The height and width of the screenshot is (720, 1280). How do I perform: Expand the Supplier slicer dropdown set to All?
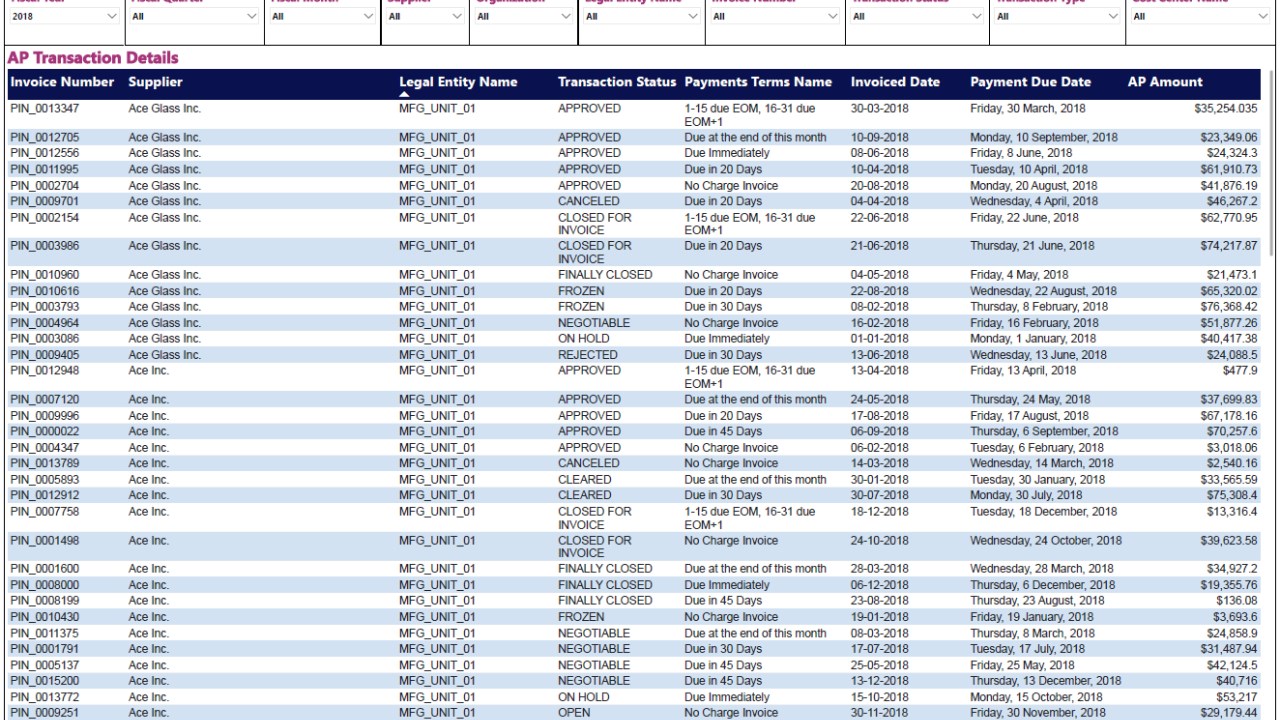coord(424,17)
